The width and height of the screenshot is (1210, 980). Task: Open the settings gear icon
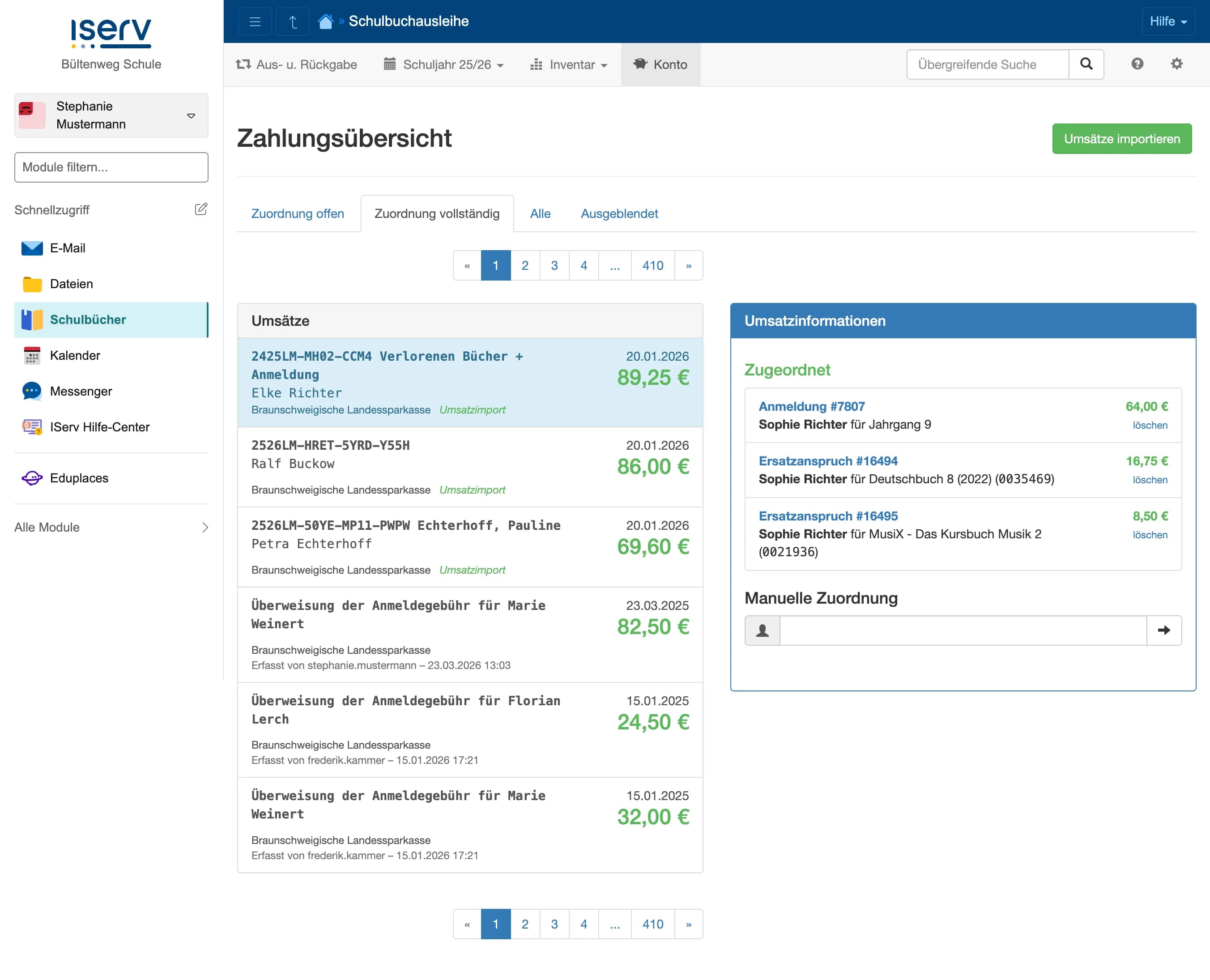(1176, 64)
